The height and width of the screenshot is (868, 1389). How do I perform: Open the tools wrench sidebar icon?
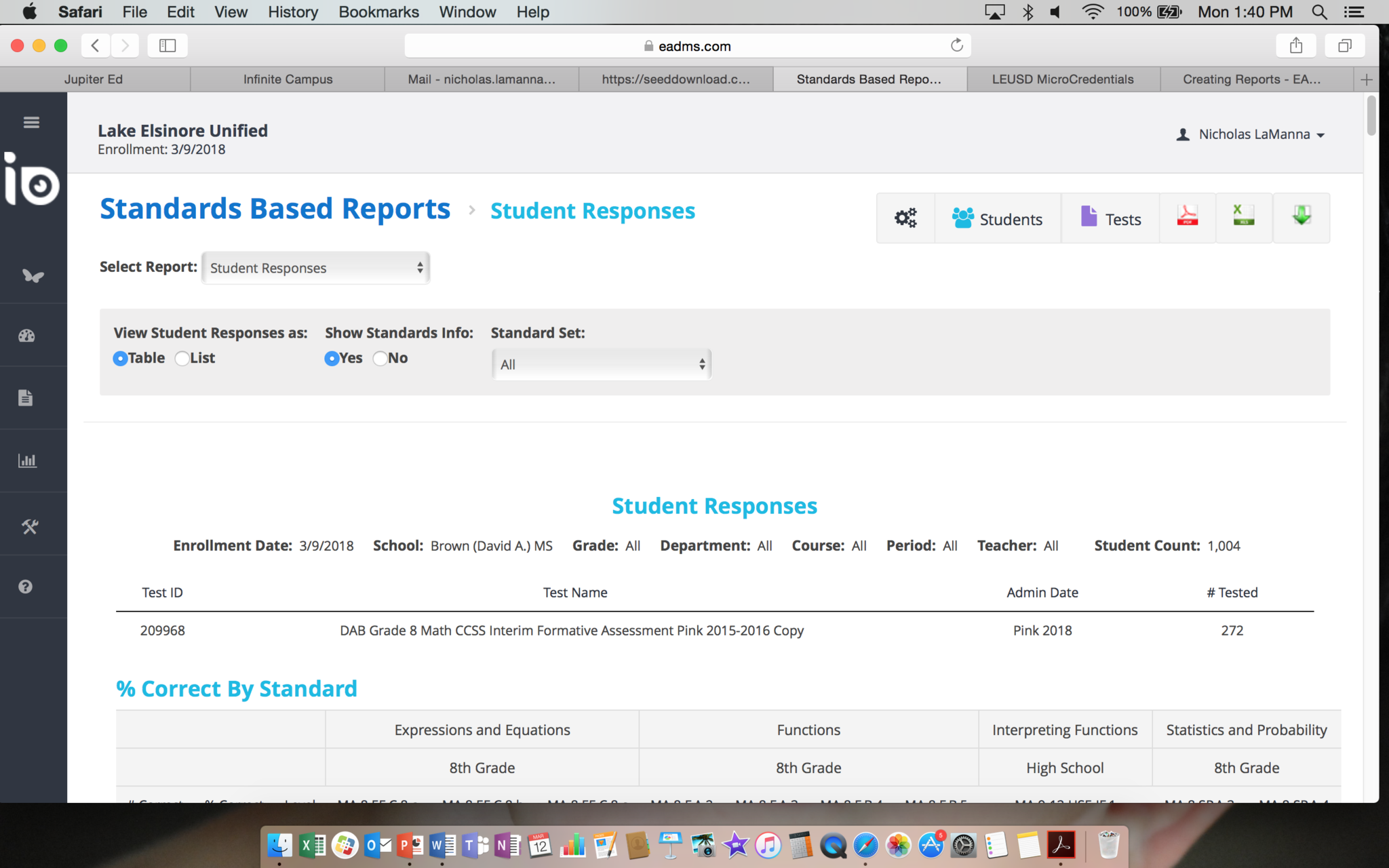(x=30, y=526)
